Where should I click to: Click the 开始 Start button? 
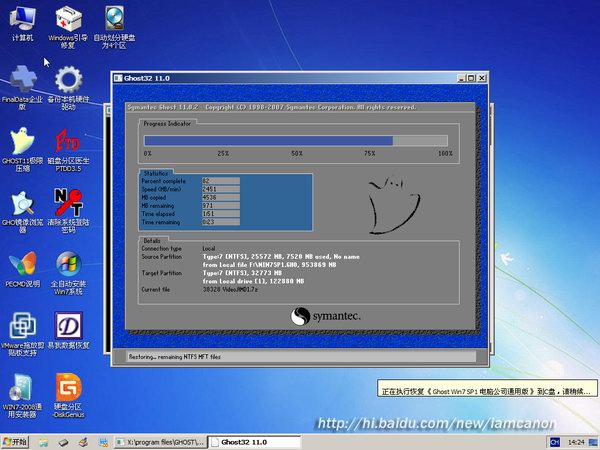click(x=15, y=442)
